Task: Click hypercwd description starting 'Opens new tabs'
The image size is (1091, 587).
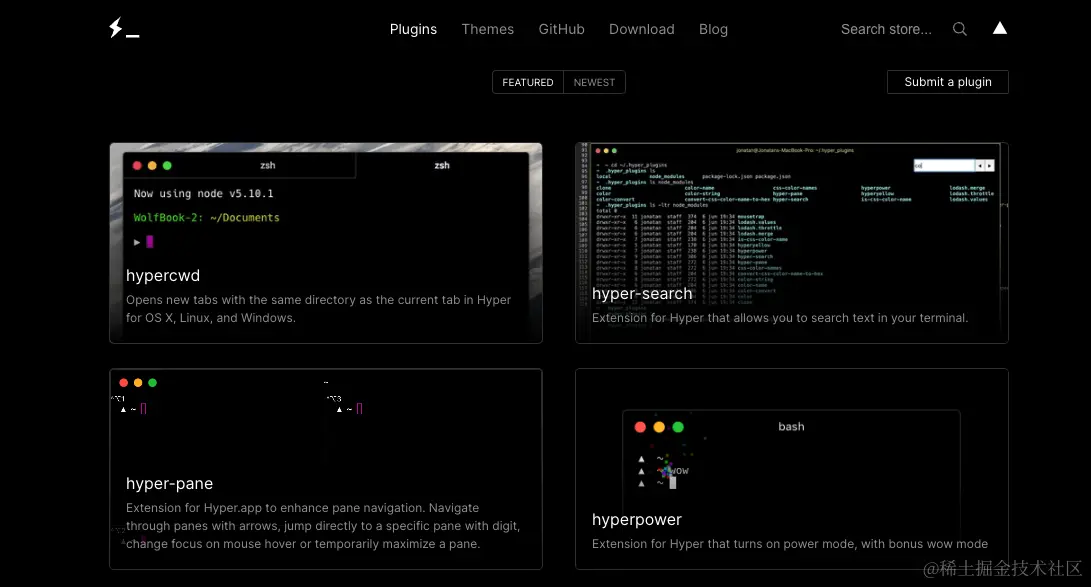Action: pyautogui.click(x=319, y=309)
